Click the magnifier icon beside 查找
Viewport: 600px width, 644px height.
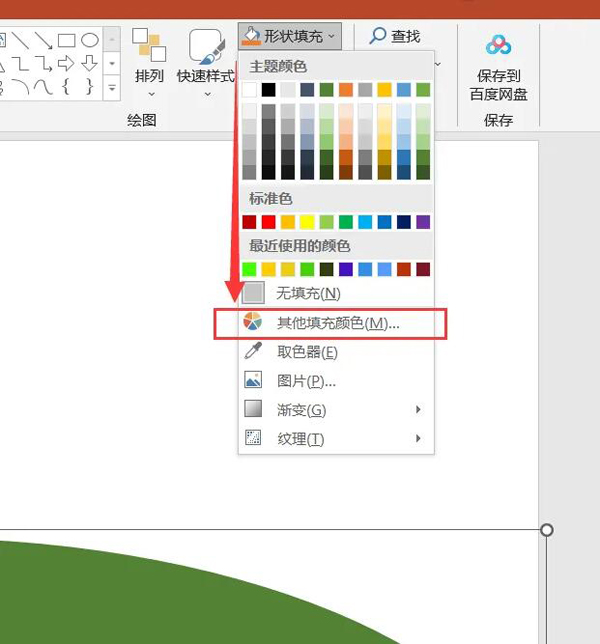point(377,36)
